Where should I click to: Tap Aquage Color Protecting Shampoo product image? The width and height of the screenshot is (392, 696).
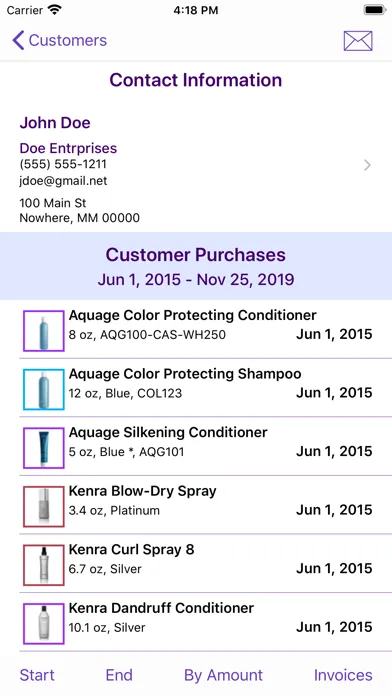coord(44,390)
